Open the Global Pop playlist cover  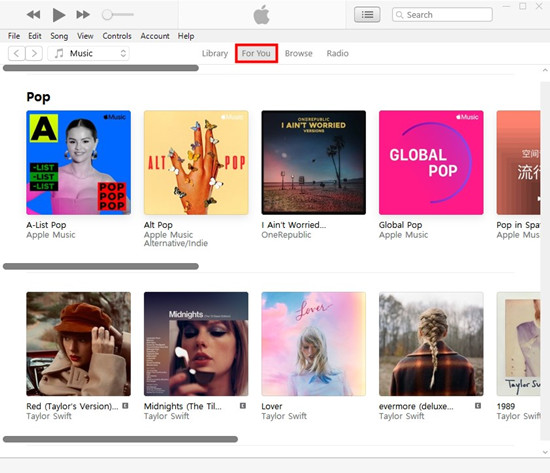coord(431,162)
